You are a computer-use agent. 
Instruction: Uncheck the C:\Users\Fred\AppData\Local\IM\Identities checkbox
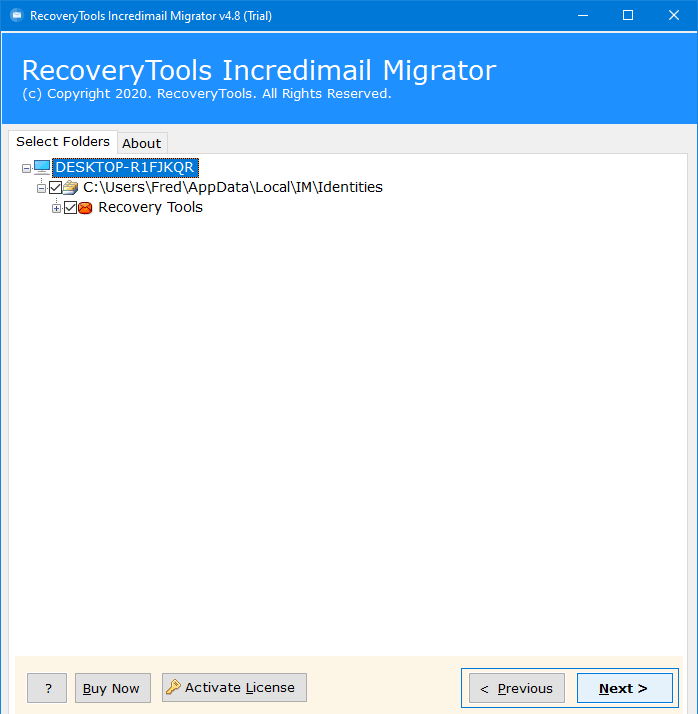pyautogui.click(x=56, y=188)
